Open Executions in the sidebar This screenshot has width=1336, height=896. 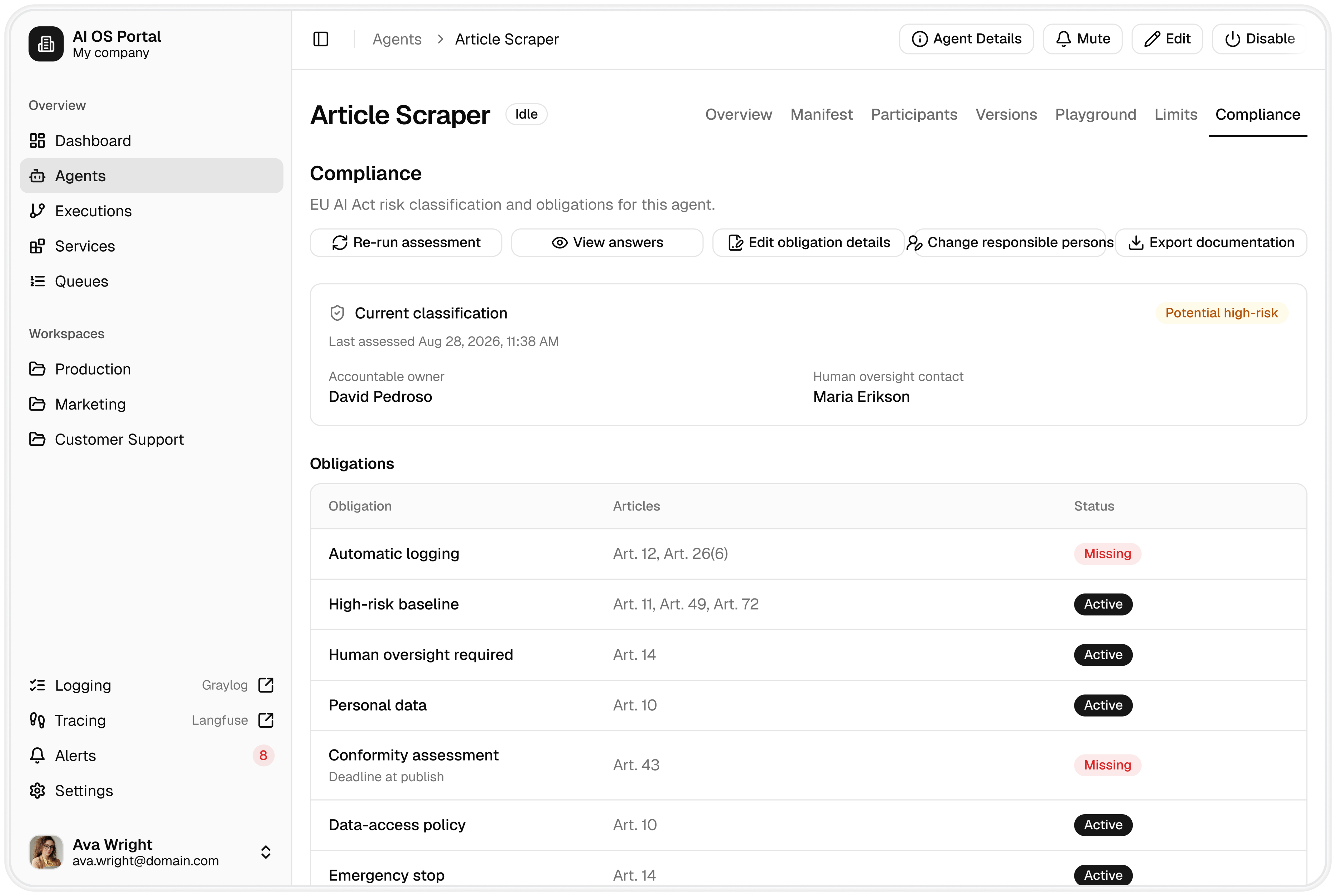coord(152,211)
